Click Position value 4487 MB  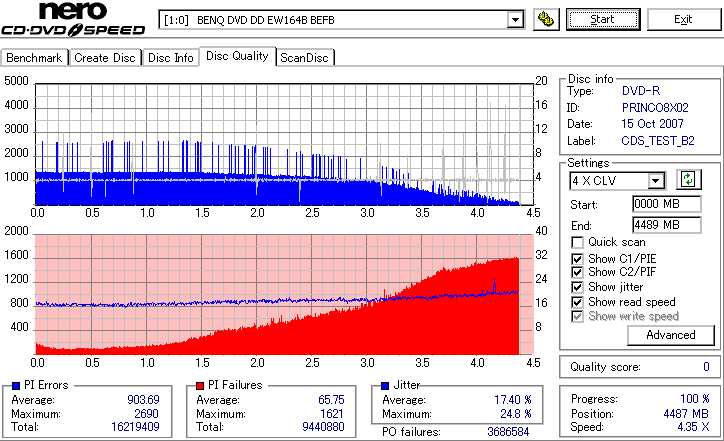686,413
